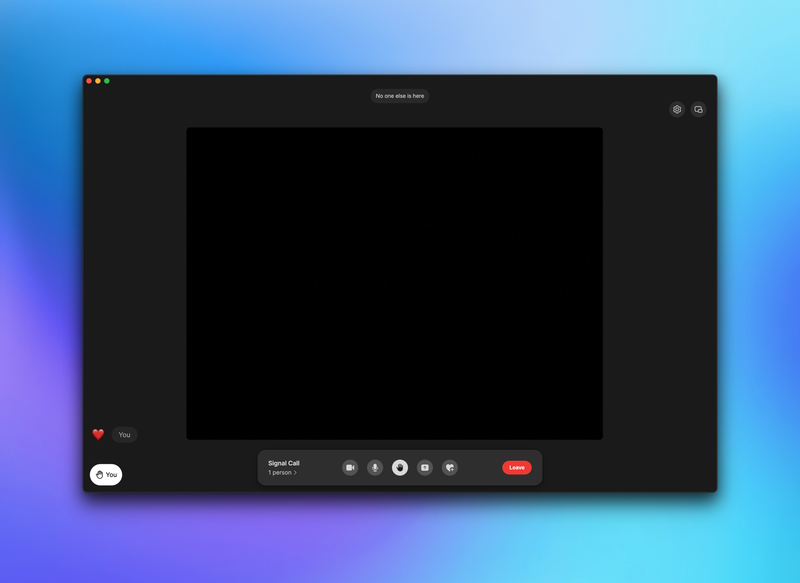Open call settings via the gear icon
Image resolution: width=800 pixels, height=583 pixels.
tap(677, 109)
